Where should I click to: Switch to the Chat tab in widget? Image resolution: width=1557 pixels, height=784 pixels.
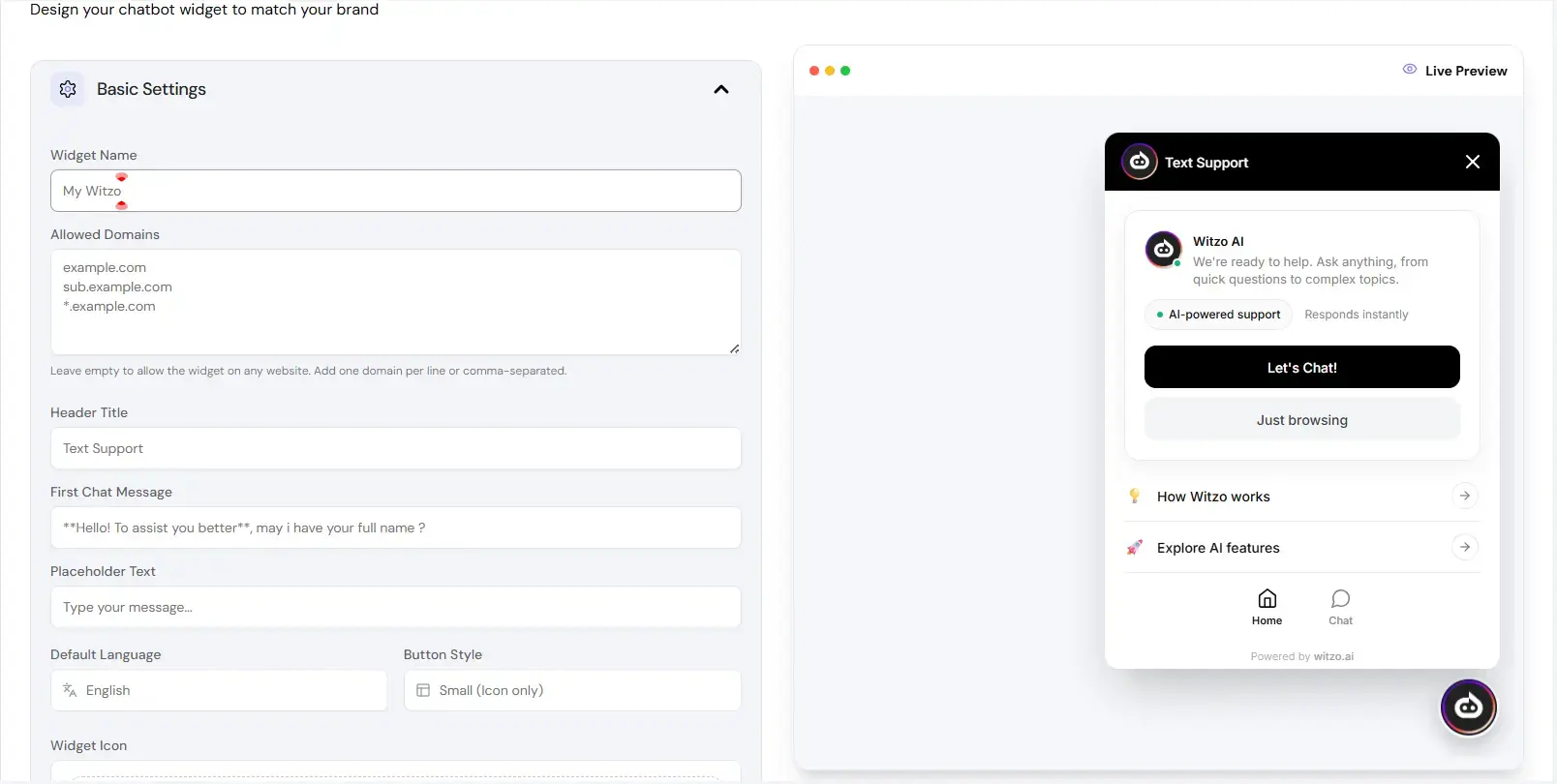[x=1340, y=607]
